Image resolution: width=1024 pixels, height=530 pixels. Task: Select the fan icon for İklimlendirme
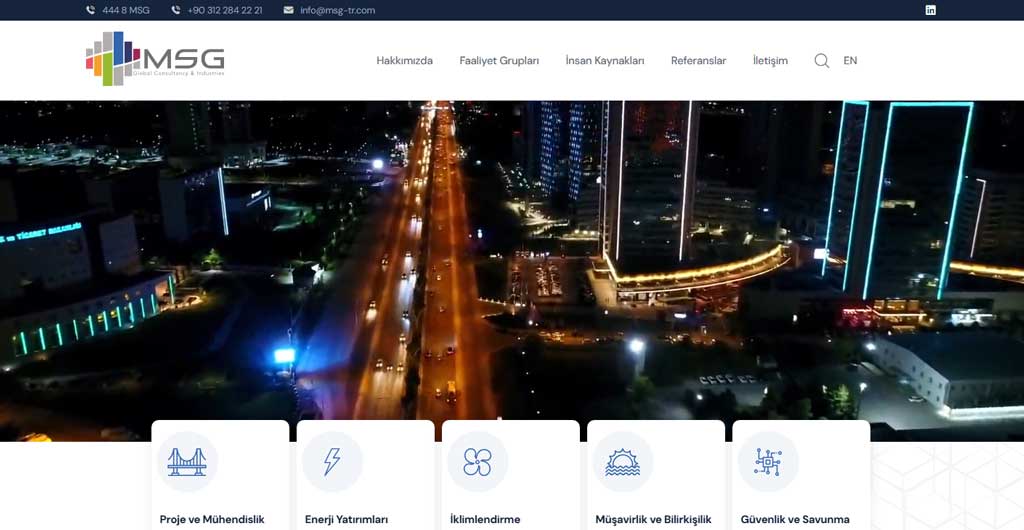(477, 461)
